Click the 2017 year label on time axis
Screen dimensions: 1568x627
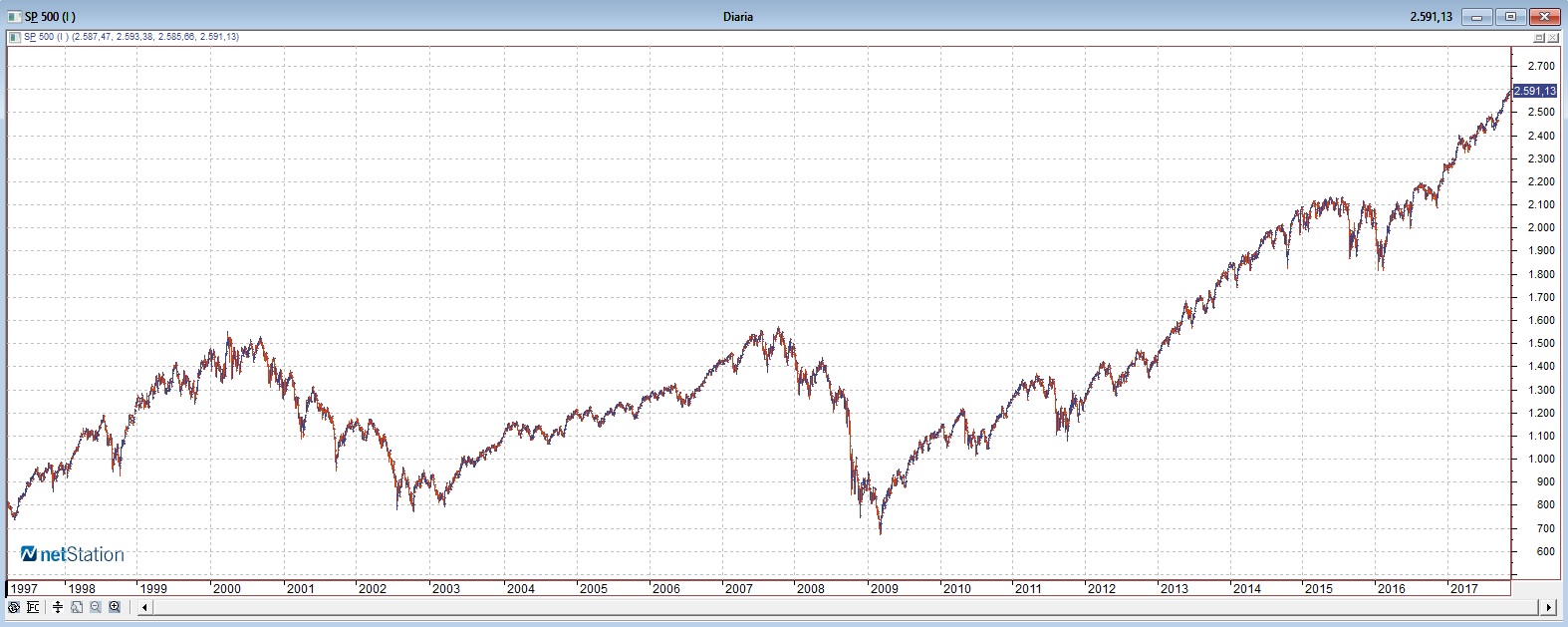tap(1463, 588)
